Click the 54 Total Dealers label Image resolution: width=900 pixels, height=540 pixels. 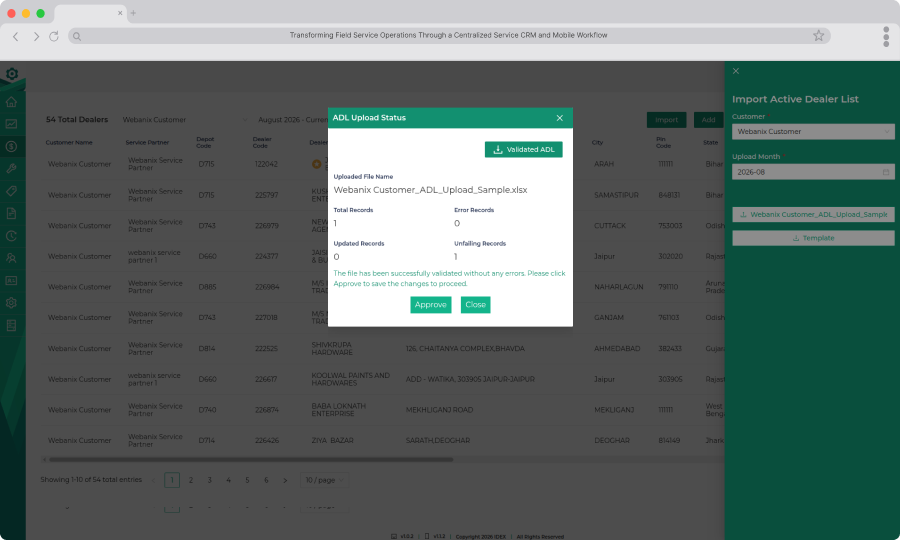(77, 120)
